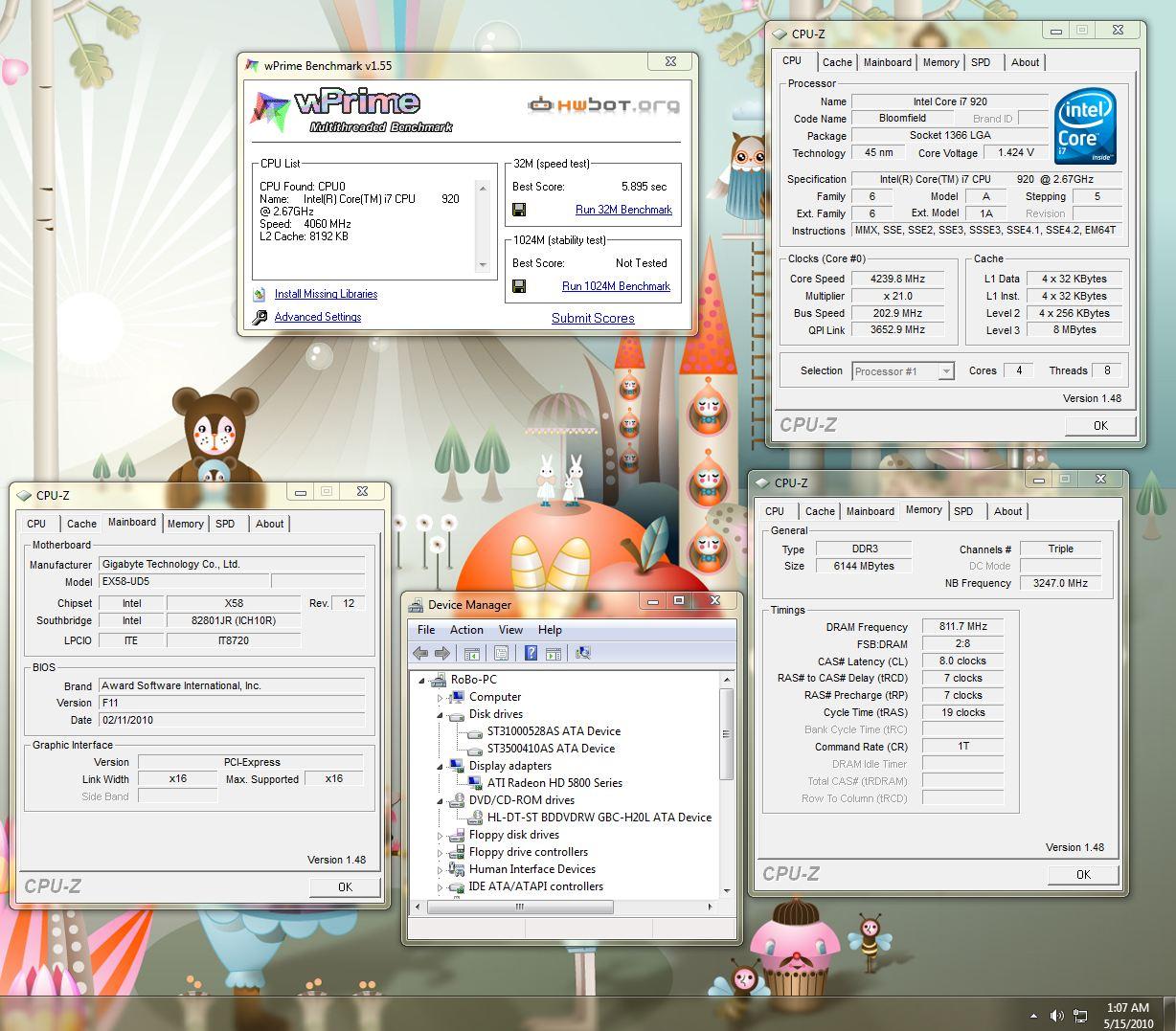Collapse the Disk drives node
The width and height of the screenshot is (1176, 1031).
pyautogui.click(x=441, y=715)
